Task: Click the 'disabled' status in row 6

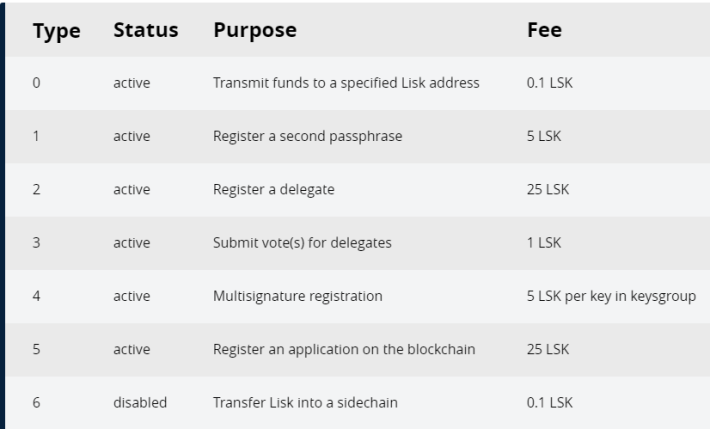Action: tap(140, 403)
